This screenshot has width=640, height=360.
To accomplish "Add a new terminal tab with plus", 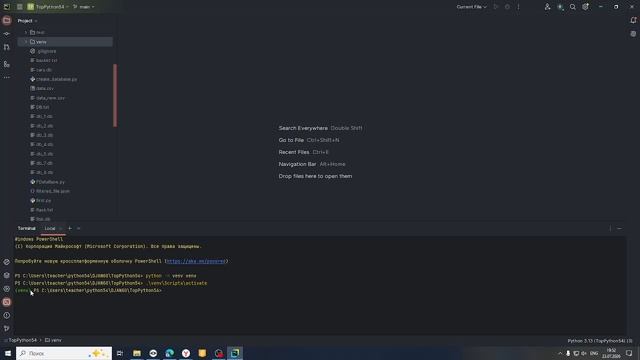I will click(x=70, y=228).
